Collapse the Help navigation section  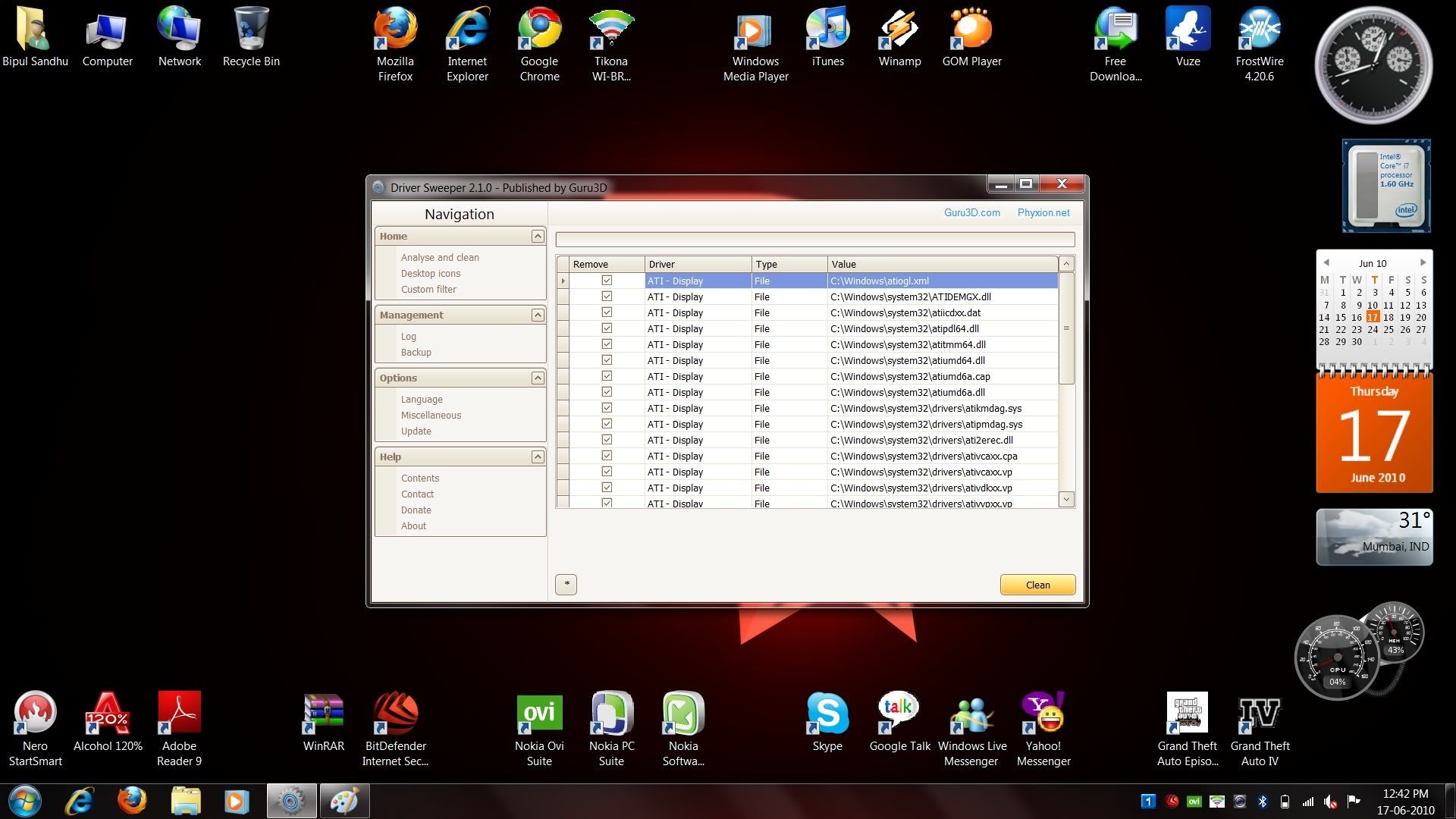[x=538, y=457]
